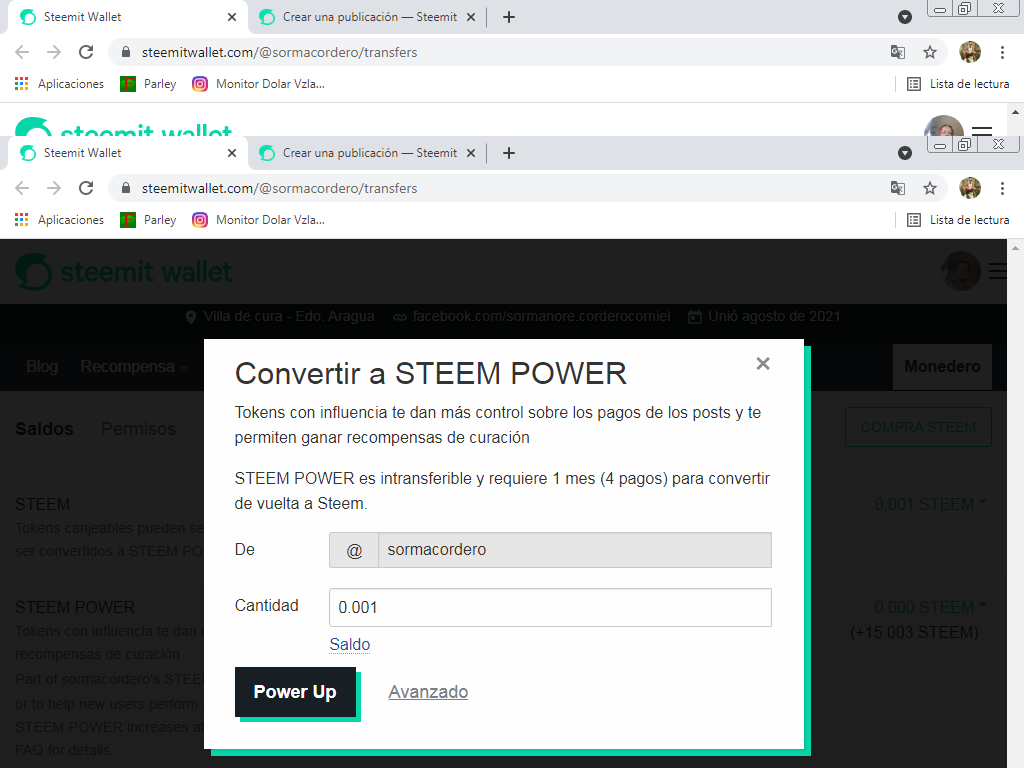This screenshot has width=1024, height=768.
Task: Switch to Crear una publicación tab, front window
Action: point(369,153)
